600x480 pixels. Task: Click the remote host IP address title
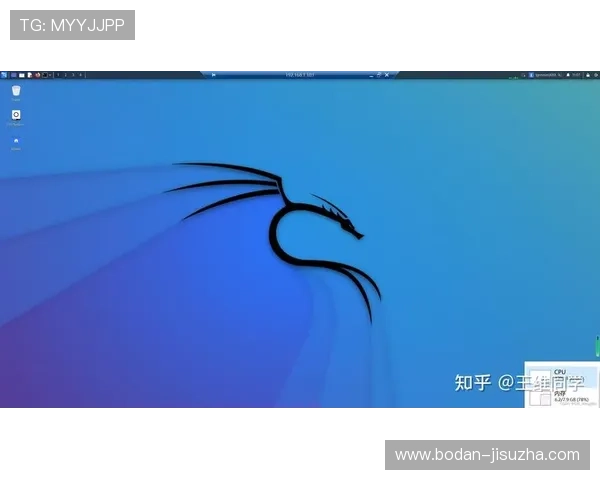(x=300, y=75)
